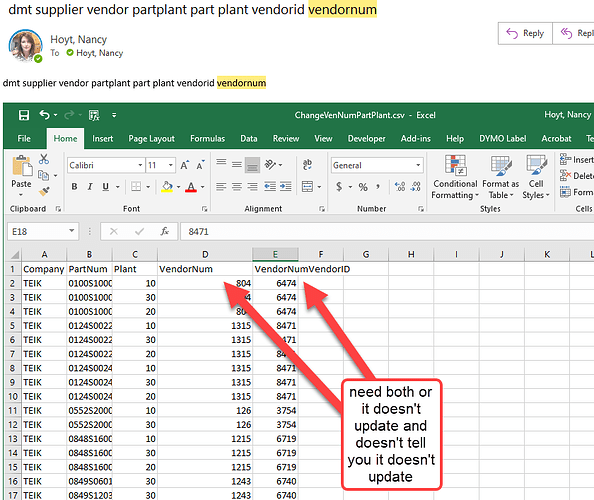This screenshot has width=594, height=500.
Task: Switch to the Formulas ribbon tab
Action: pyautogui.click(x=207, y=139)
